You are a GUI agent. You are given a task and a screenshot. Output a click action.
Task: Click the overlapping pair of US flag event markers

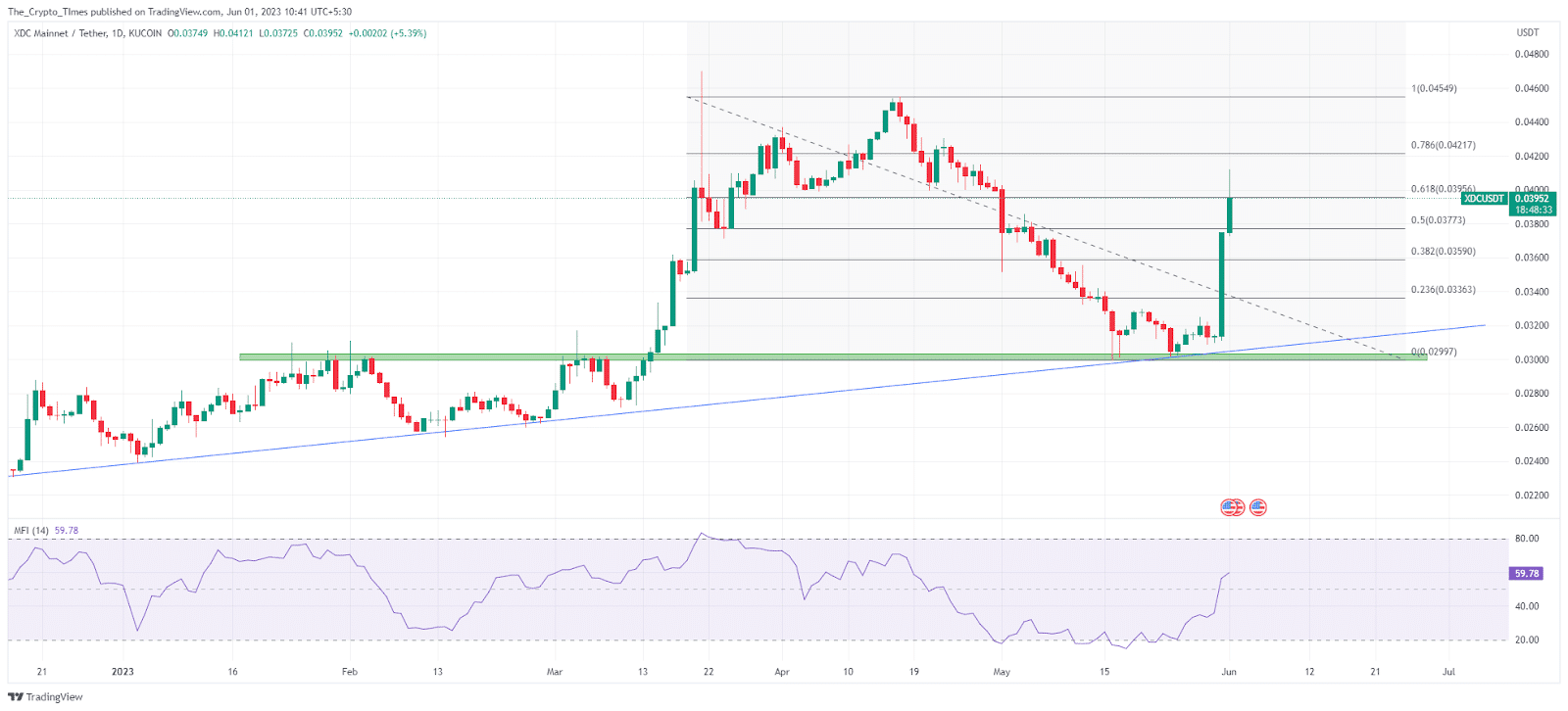pyautogui.click(x=1232, y=507)
